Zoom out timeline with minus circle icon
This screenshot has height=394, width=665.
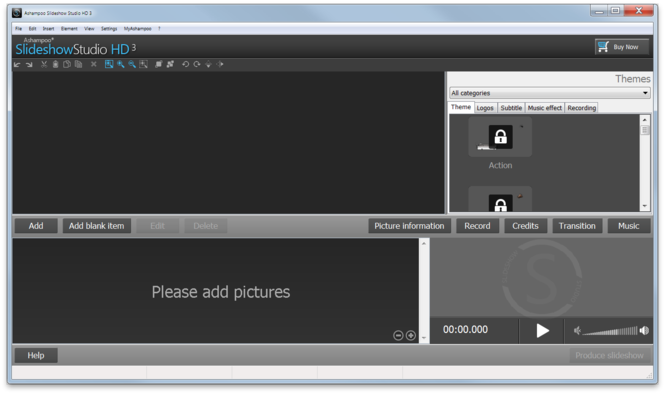pyautogui.click(x=398, y=335)
